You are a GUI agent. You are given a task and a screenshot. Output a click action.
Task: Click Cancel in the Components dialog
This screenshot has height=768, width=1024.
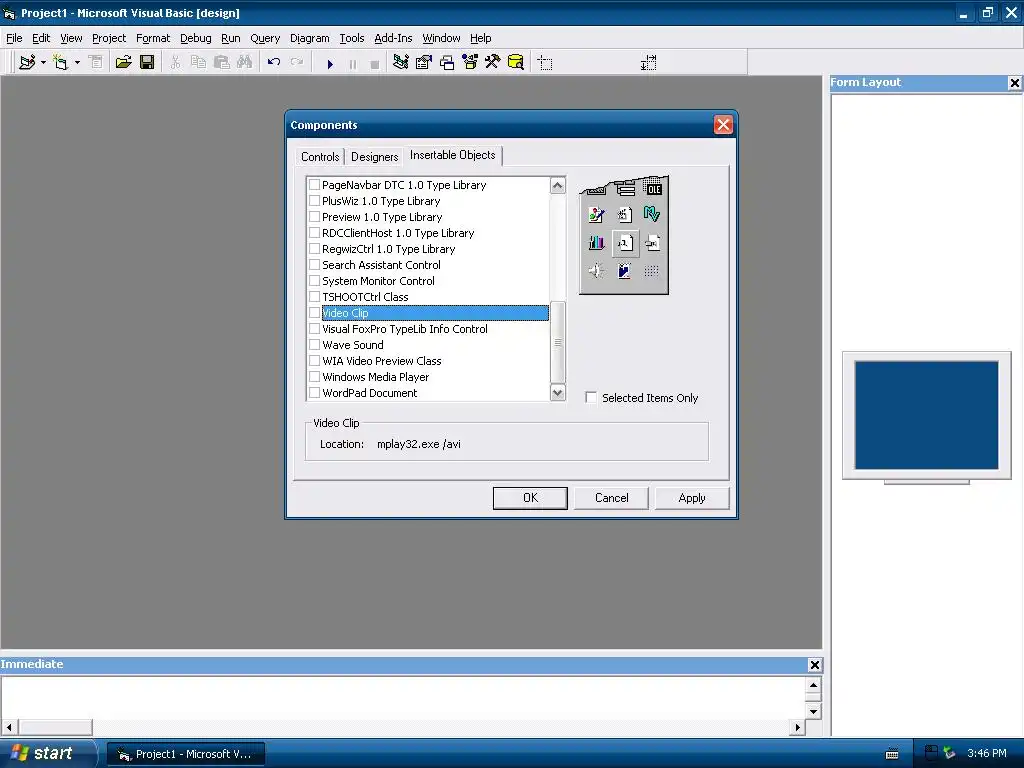pyautogui.click(x=611, y=498)
